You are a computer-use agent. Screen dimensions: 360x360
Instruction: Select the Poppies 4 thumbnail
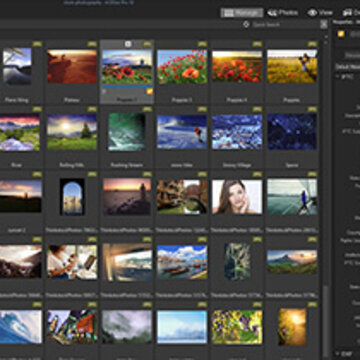tap(237, 66)
